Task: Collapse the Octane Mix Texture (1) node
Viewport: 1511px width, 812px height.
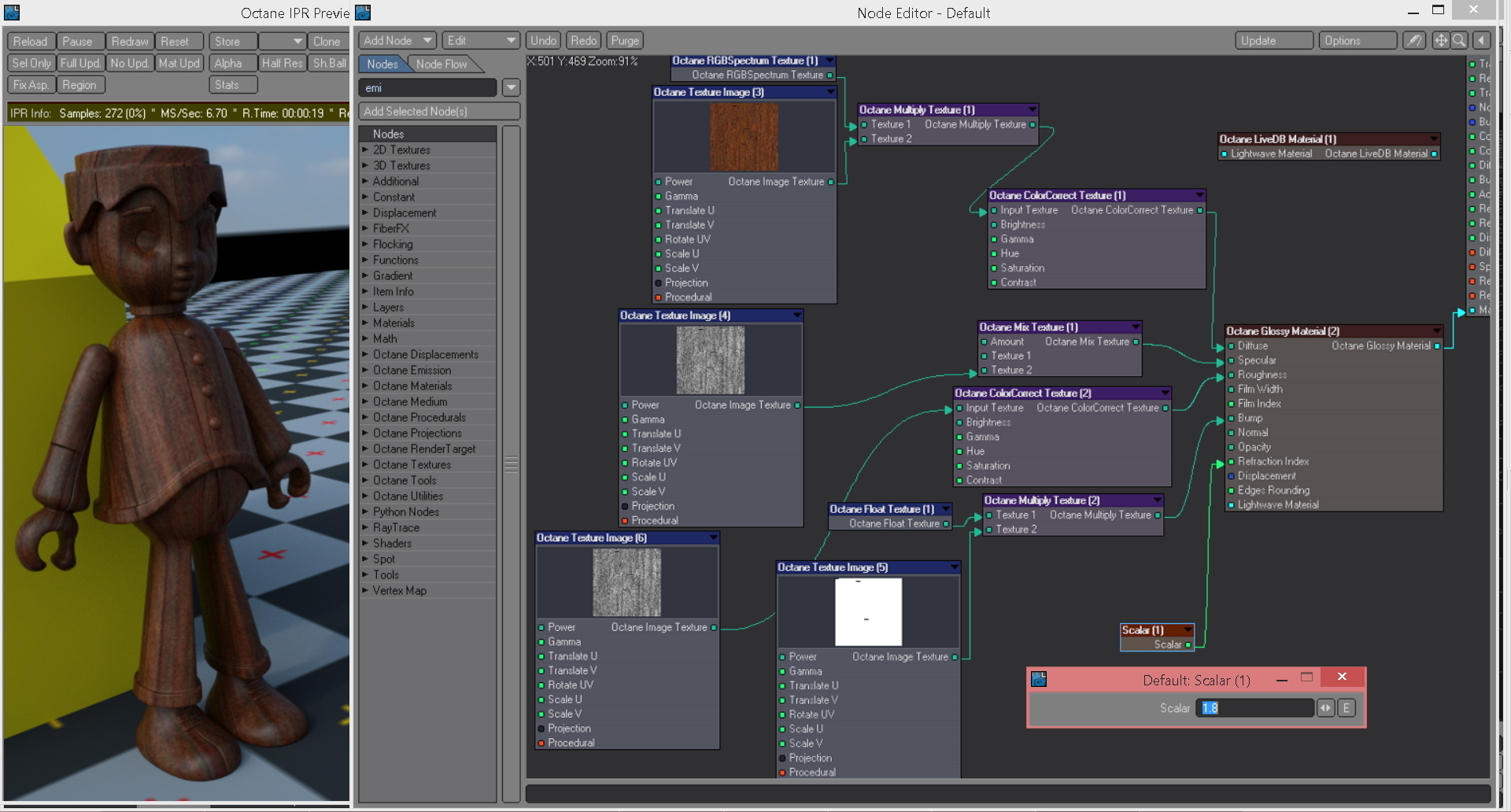Action: tap(1135, 327)
